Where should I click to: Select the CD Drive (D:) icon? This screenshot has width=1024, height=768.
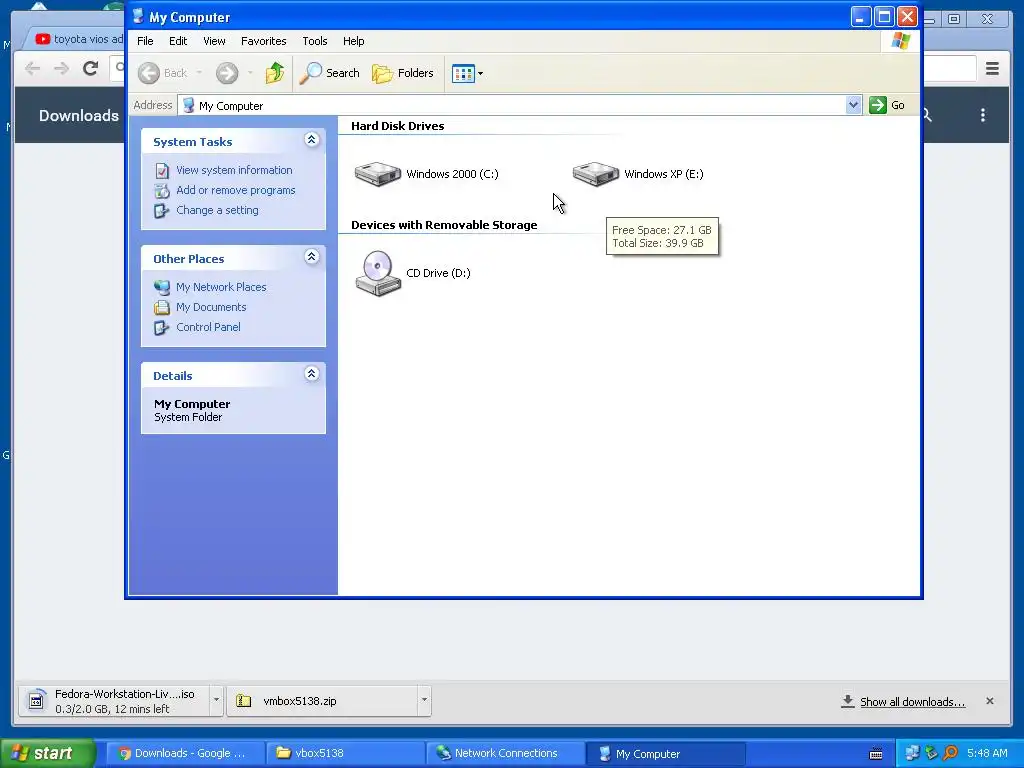pos(377,273)
